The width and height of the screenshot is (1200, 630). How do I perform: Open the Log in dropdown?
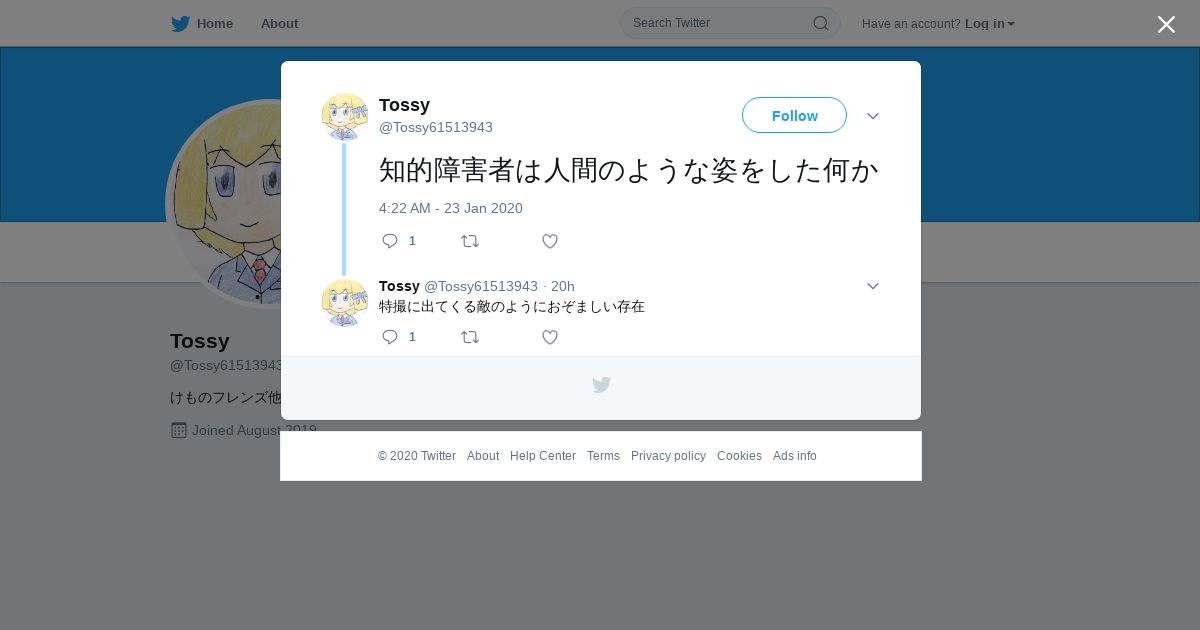pyautogui.click(x=989, y=24)
